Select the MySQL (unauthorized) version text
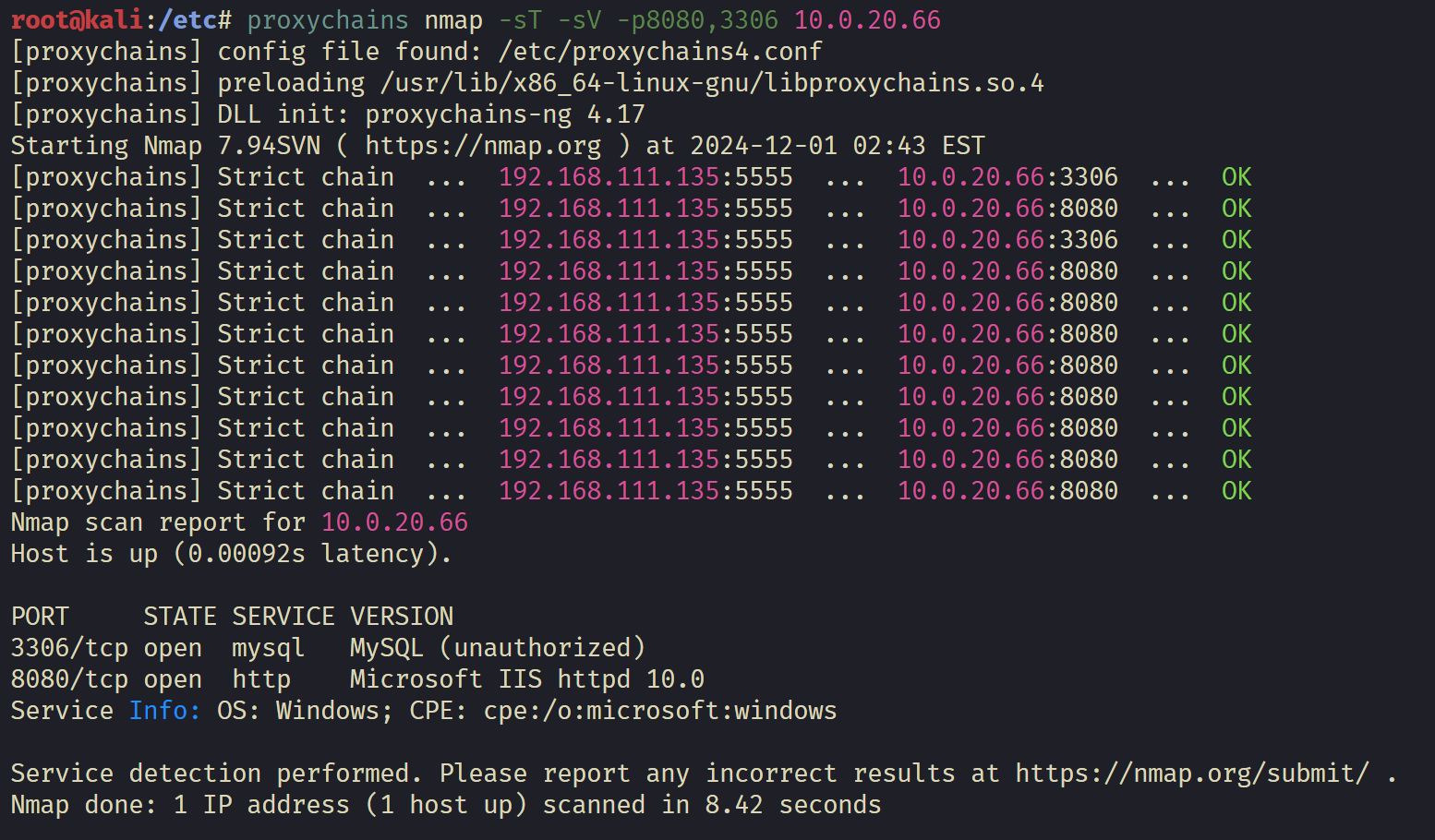Image resolution: width=1435 pixels, height=840 pixels. 497,648
